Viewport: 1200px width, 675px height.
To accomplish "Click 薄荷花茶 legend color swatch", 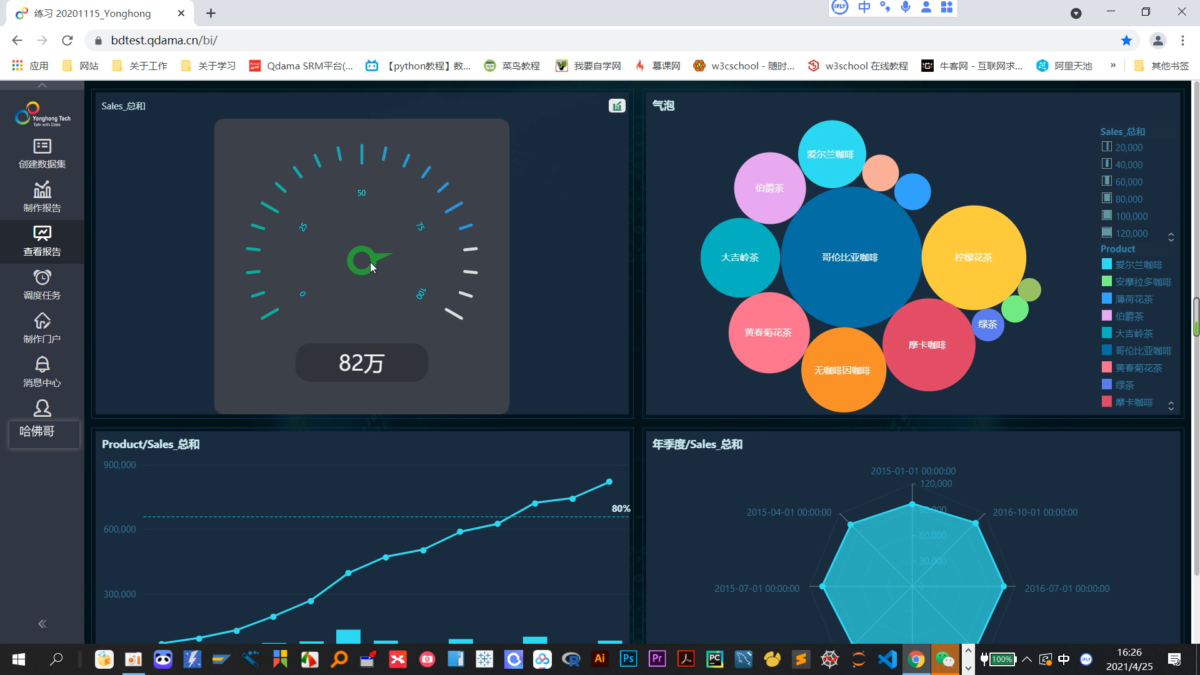I will (x=1106, y=299).
